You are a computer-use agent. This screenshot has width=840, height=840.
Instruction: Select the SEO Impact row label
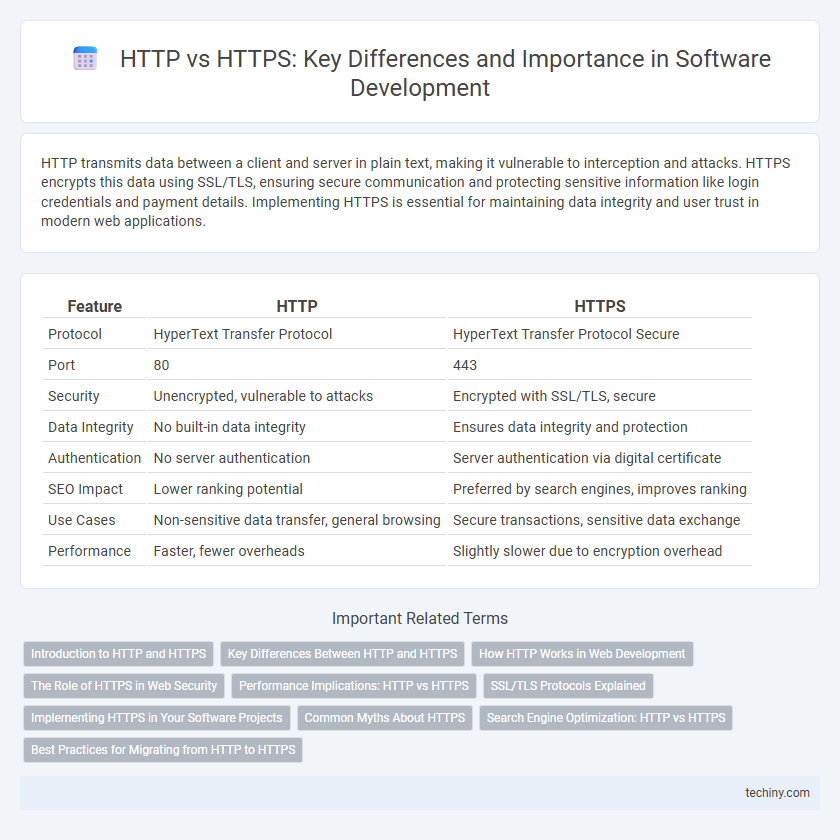pos(85,490)
